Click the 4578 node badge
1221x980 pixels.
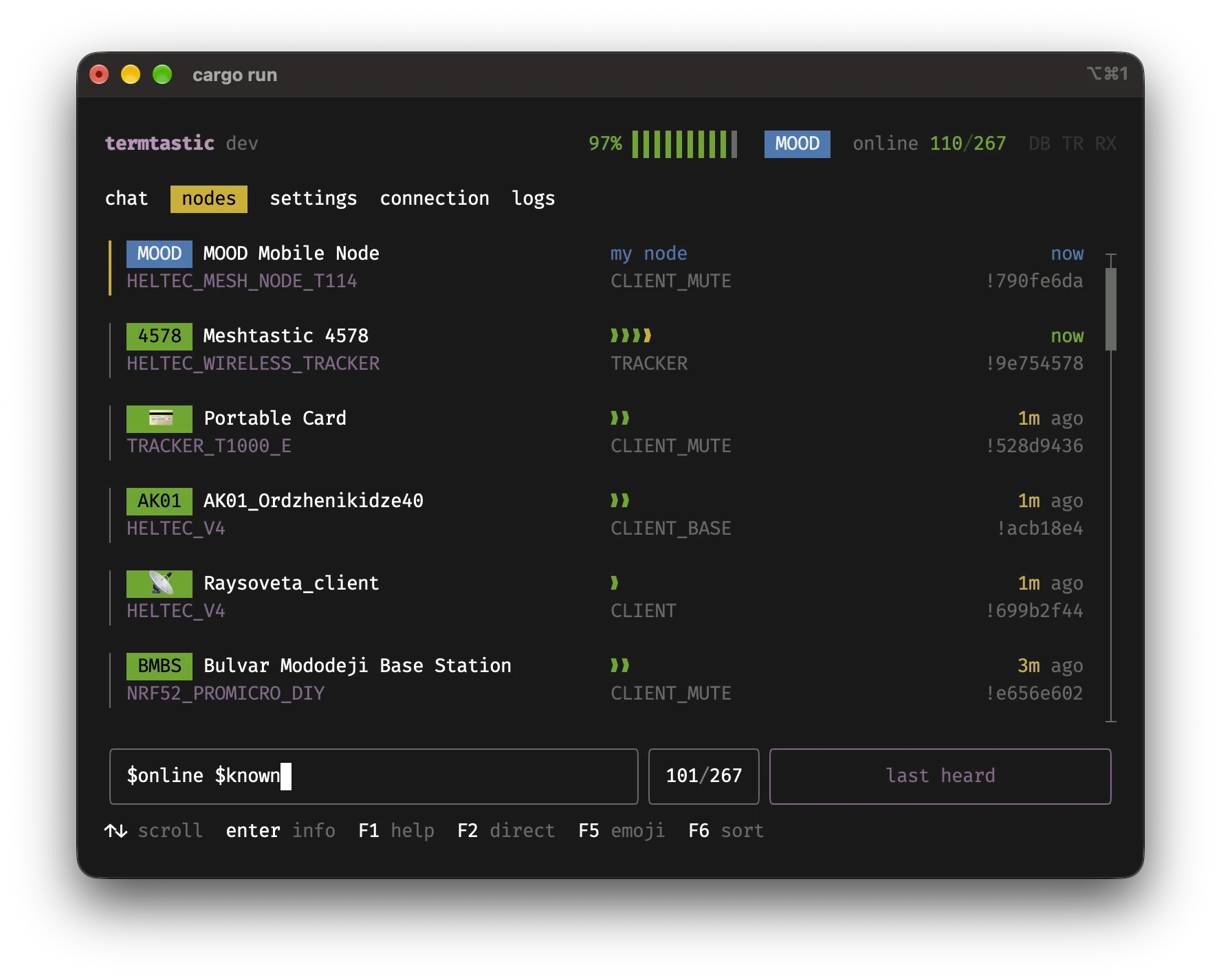[x=159, y=336]
